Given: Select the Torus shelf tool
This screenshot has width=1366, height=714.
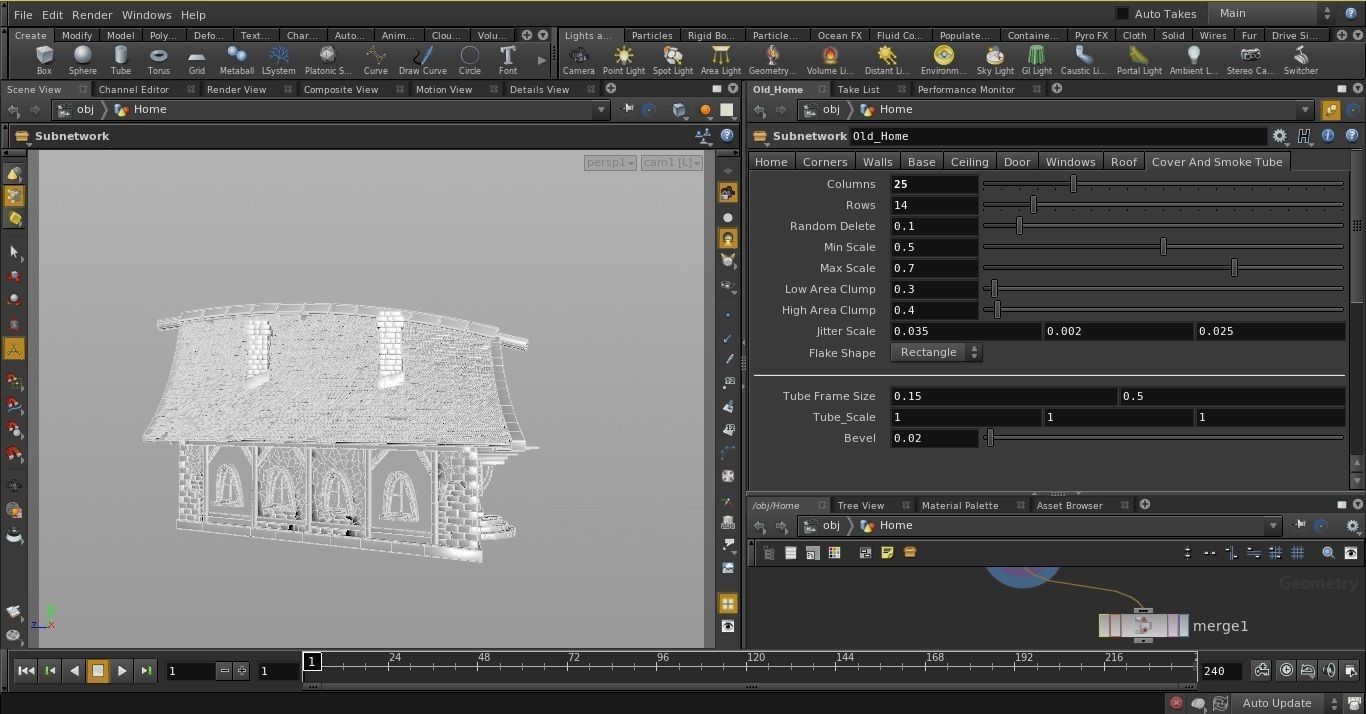Looking at the screenshot, I should 159,60.
